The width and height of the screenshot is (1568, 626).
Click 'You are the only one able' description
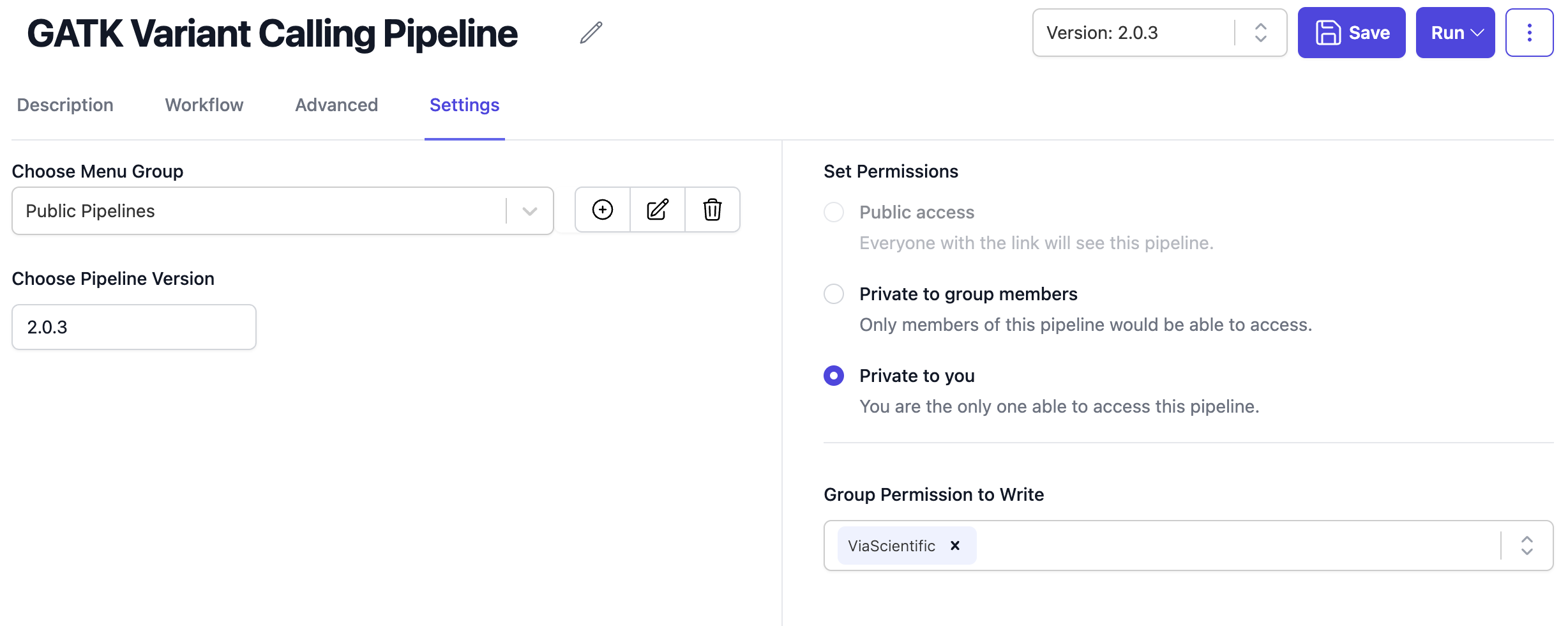[1059, 406]
